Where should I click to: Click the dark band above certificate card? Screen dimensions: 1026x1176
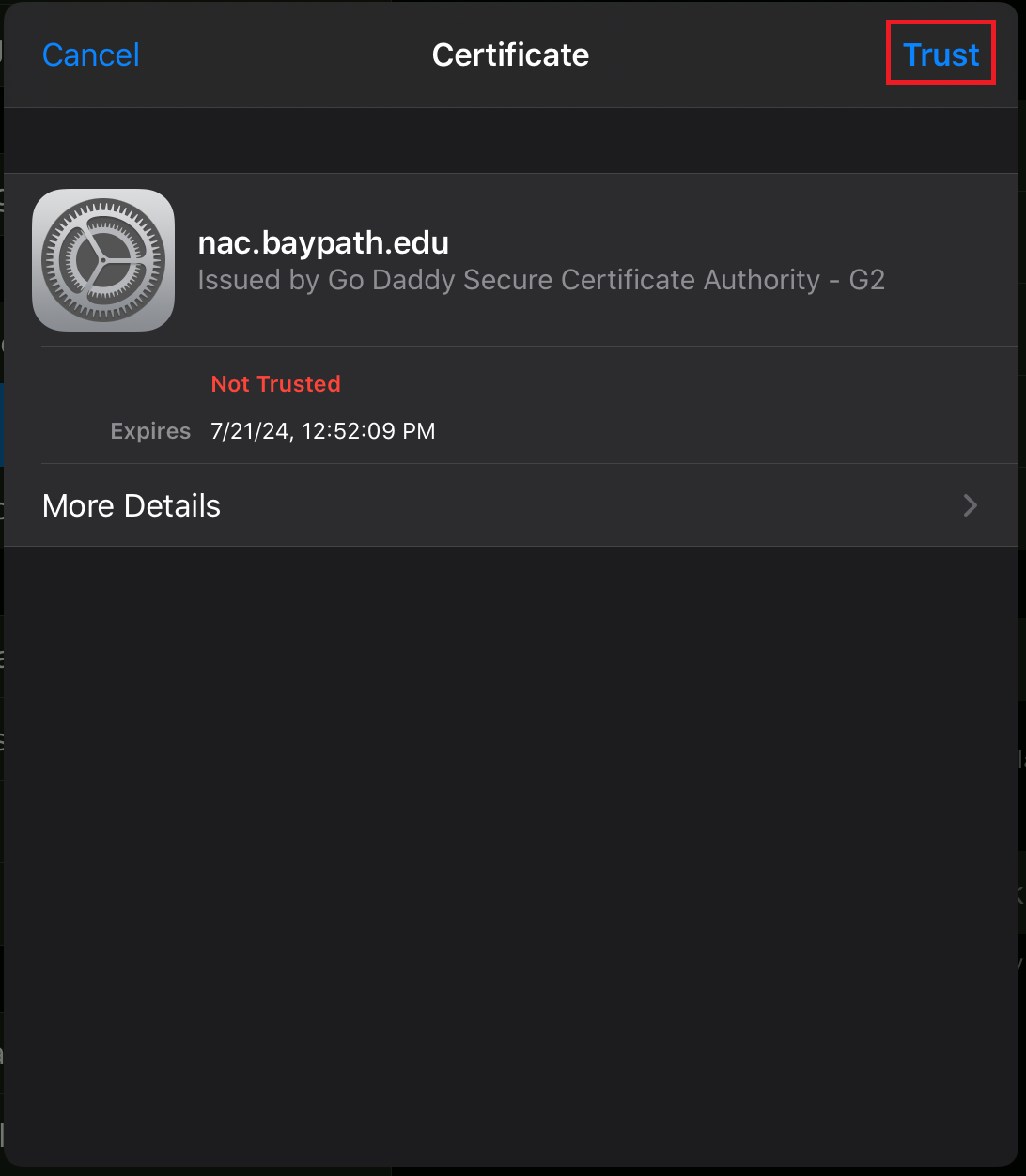[511, 140]
